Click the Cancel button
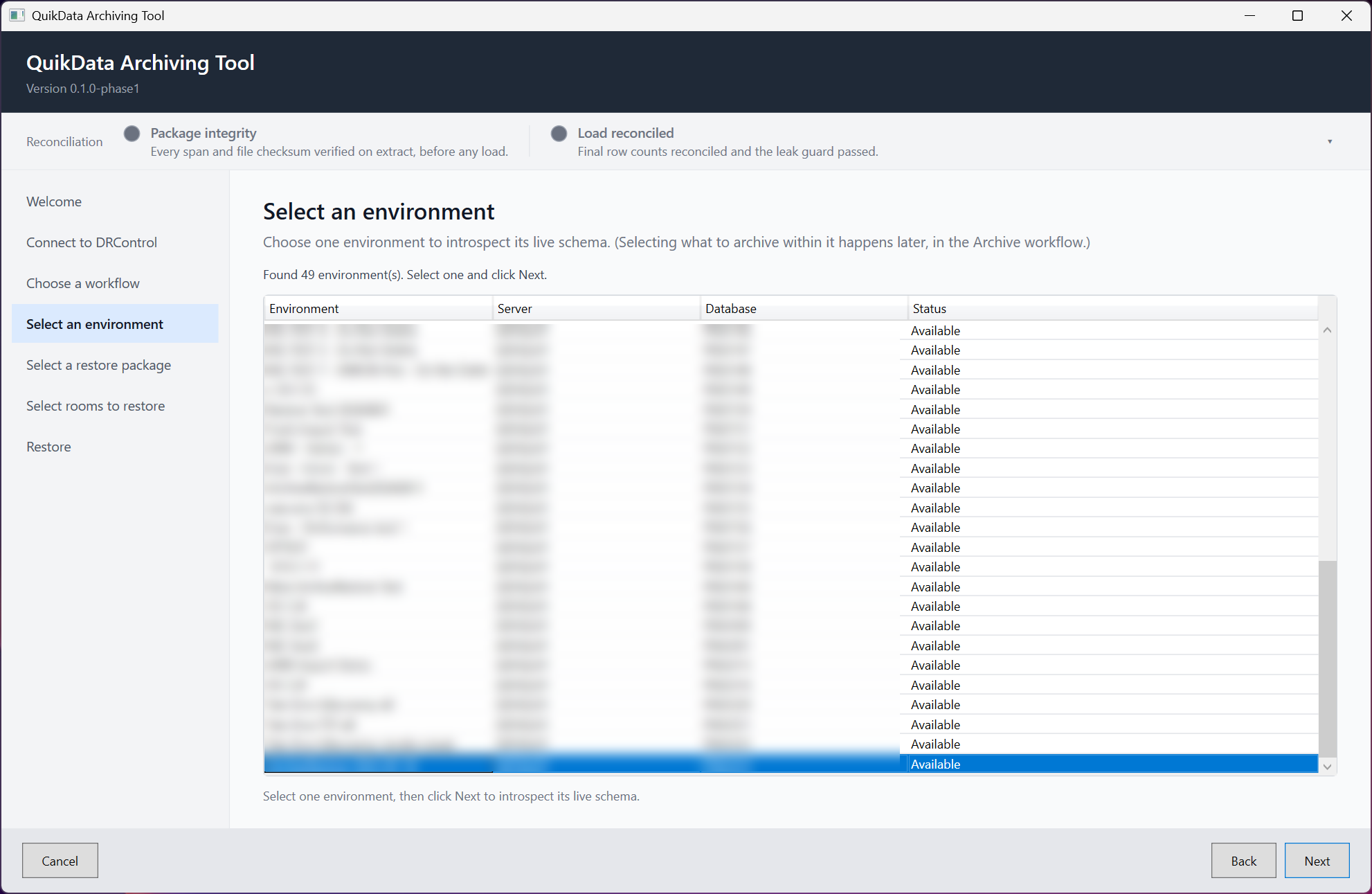 pos(60,861)
